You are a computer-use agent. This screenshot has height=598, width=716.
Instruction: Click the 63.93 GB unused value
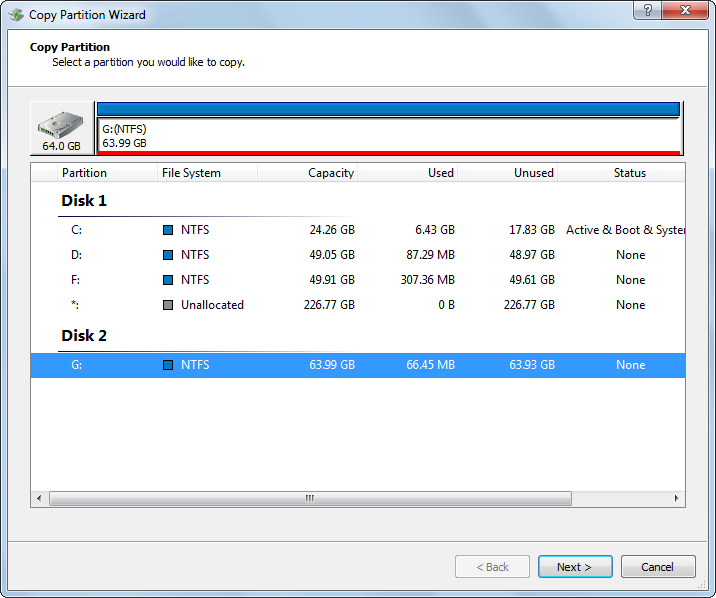[532, 365]
